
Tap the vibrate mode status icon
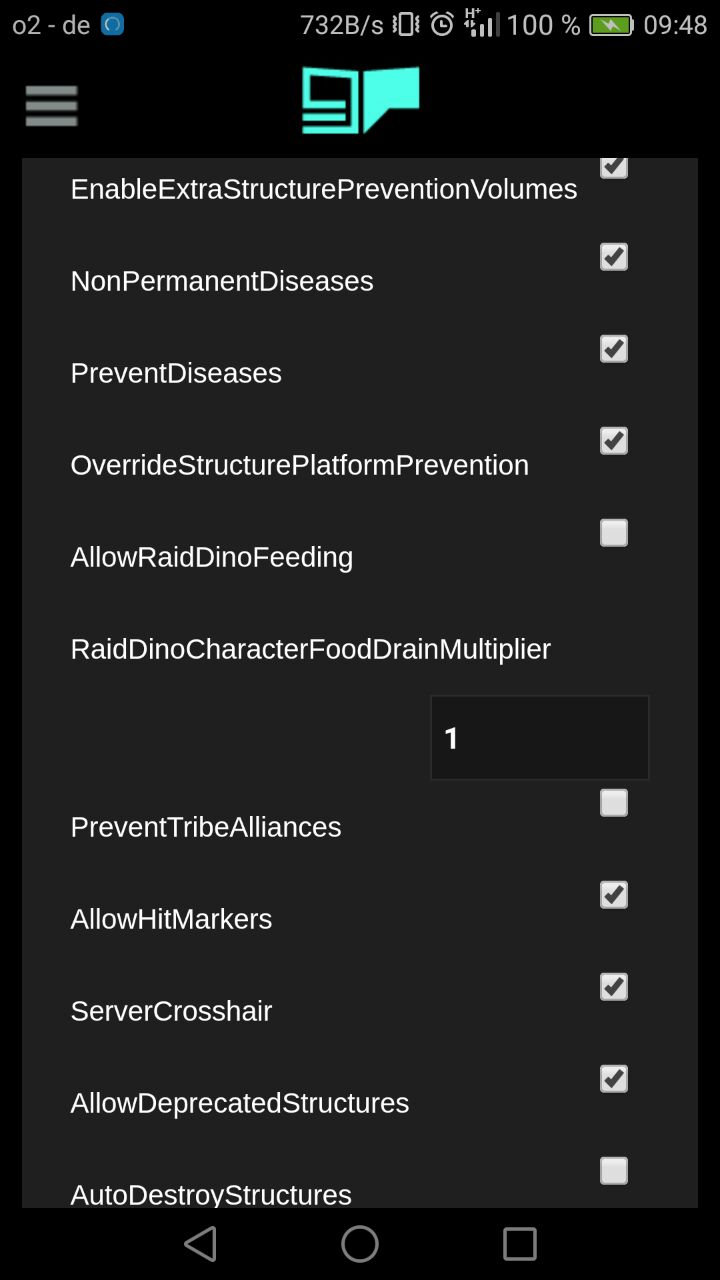pos(406,25)
